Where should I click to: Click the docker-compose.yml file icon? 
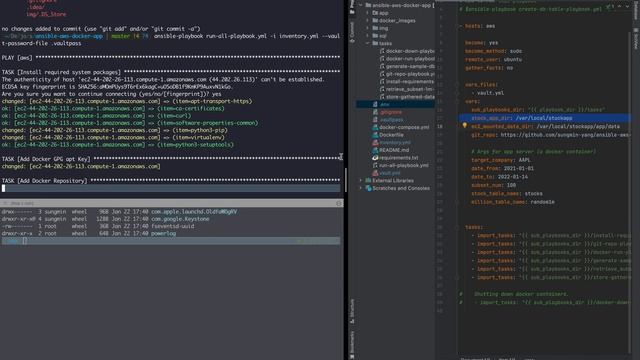pyautogui.click(x=375, y=127)
